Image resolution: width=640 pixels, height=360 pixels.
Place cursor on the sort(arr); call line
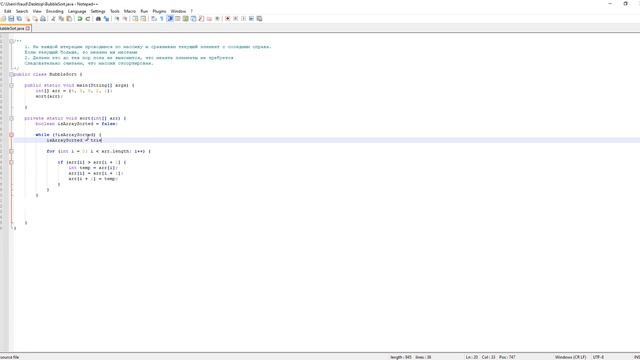(x=49, y=96)
